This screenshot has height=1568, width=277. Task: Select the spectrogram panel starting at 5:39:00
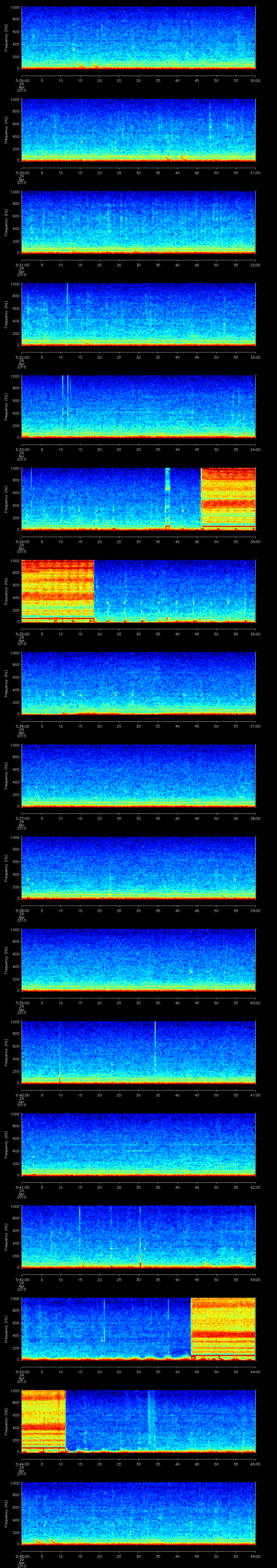(x=138, y=960)
